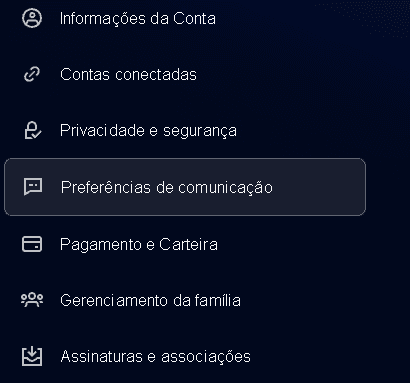Open Assinaturas e associações label
The height and width of the screenshot is (383, 410).
[155, 356]
